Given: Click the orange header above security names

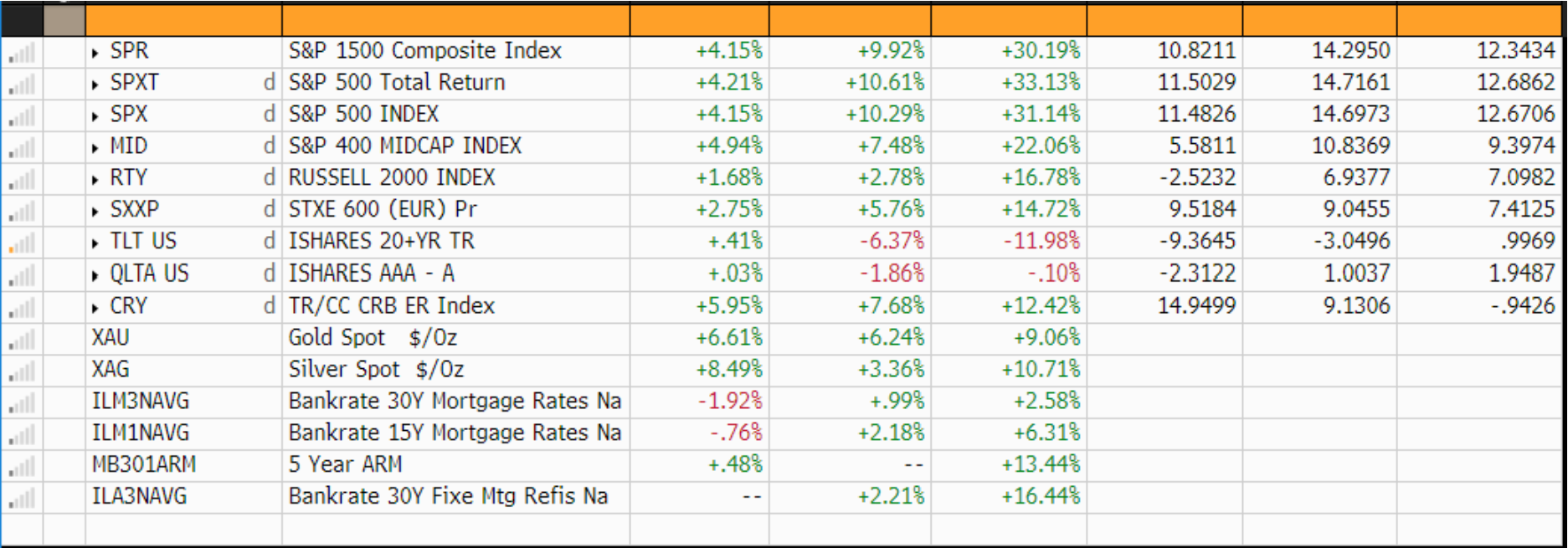Looking at the screenshot, I should click(x=455, y=20).
